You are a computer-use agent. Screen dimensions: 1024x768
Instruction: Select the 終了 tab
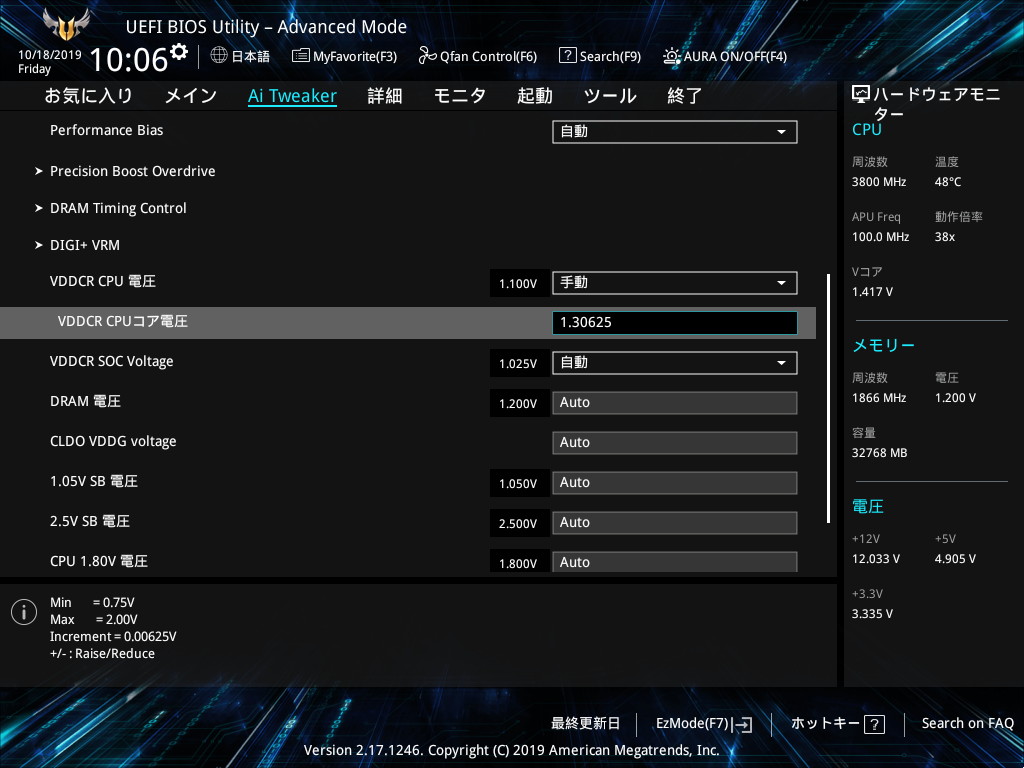(x=684, y=96)
